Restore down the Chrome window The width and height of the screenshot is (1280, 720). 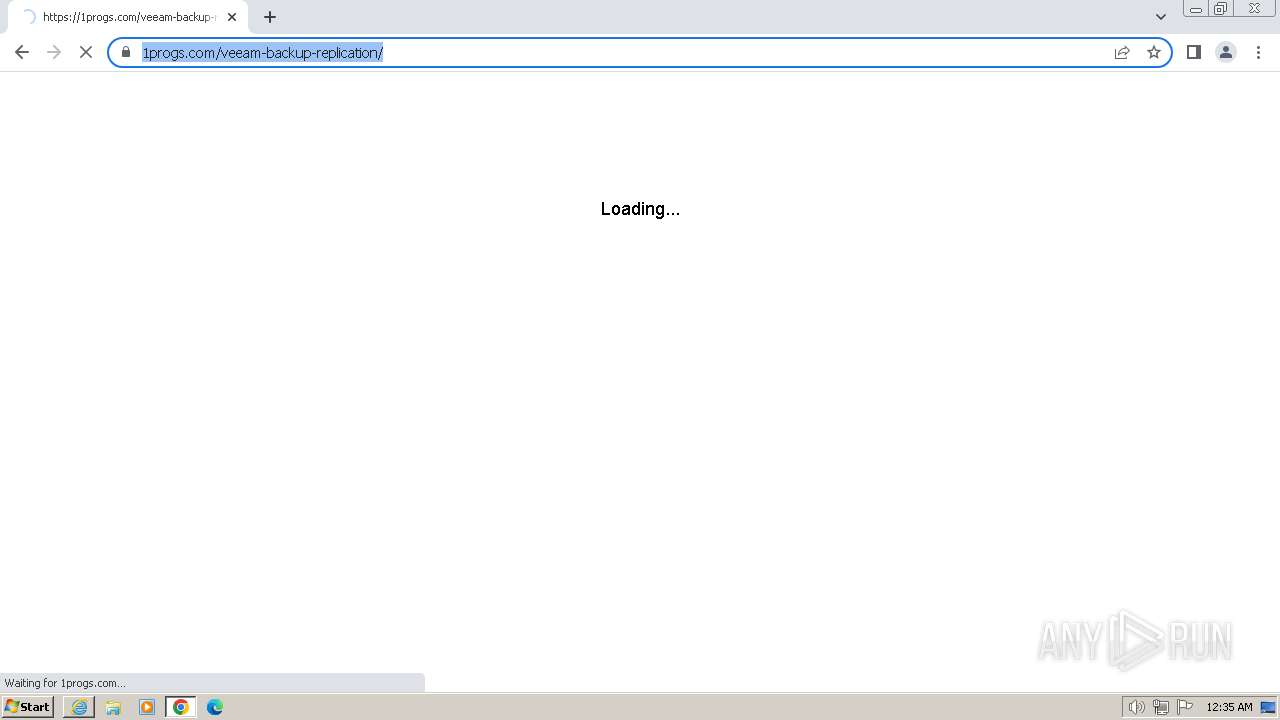(1221, 9)
